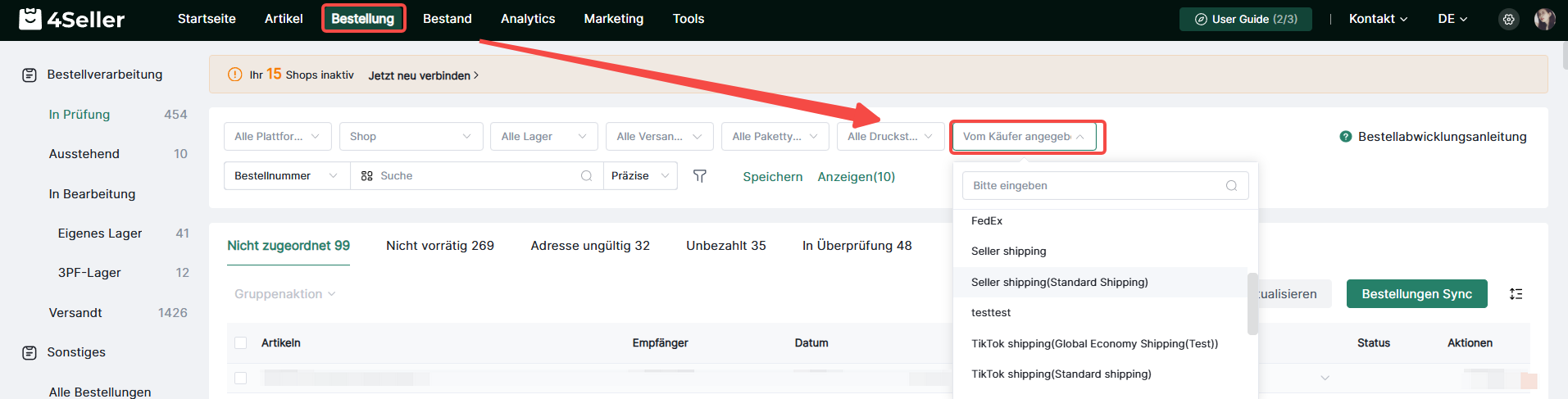Open the DE language selector
This screenshot has width=1568, height=399.
(1452, 19)
